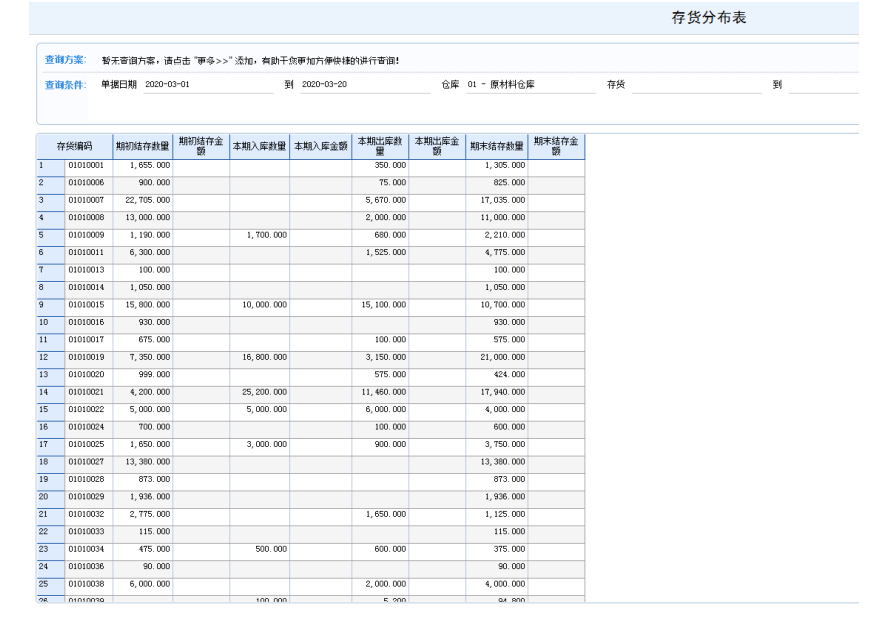Click closing quantity 424.000 cell
890x621 pixels.
[x=497, y=375]
